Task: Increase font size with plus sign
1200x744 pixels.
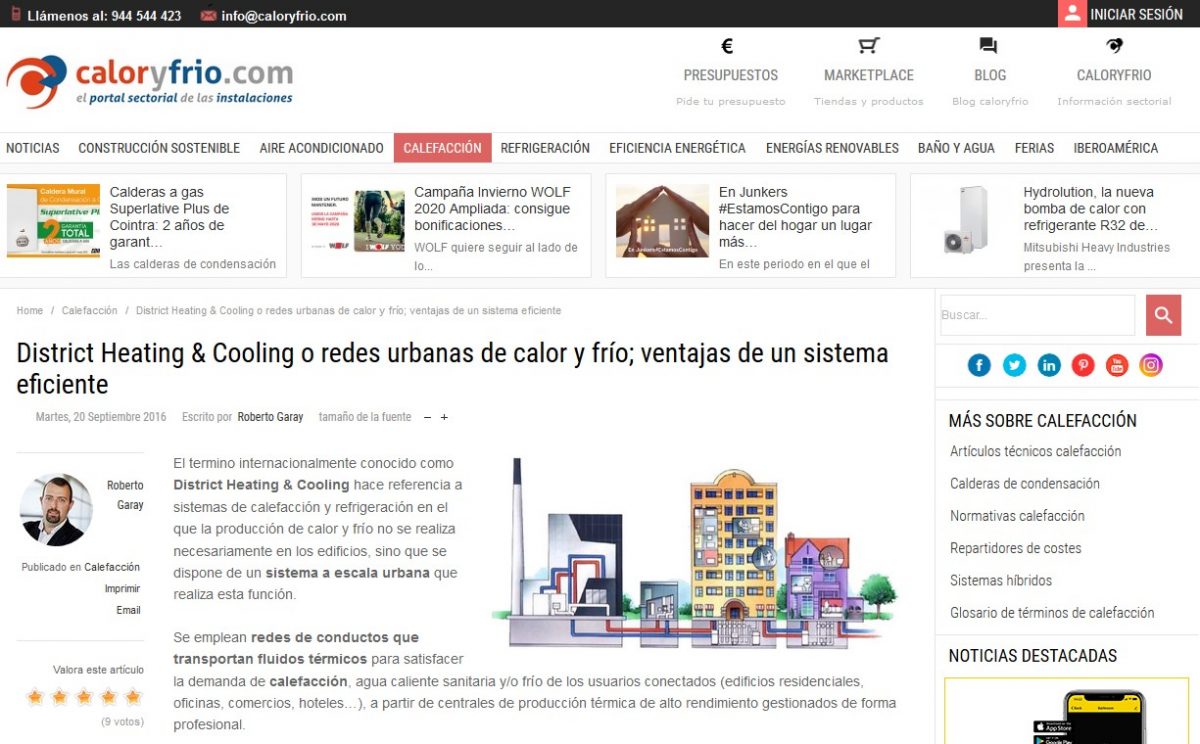Action: point(444,417)
